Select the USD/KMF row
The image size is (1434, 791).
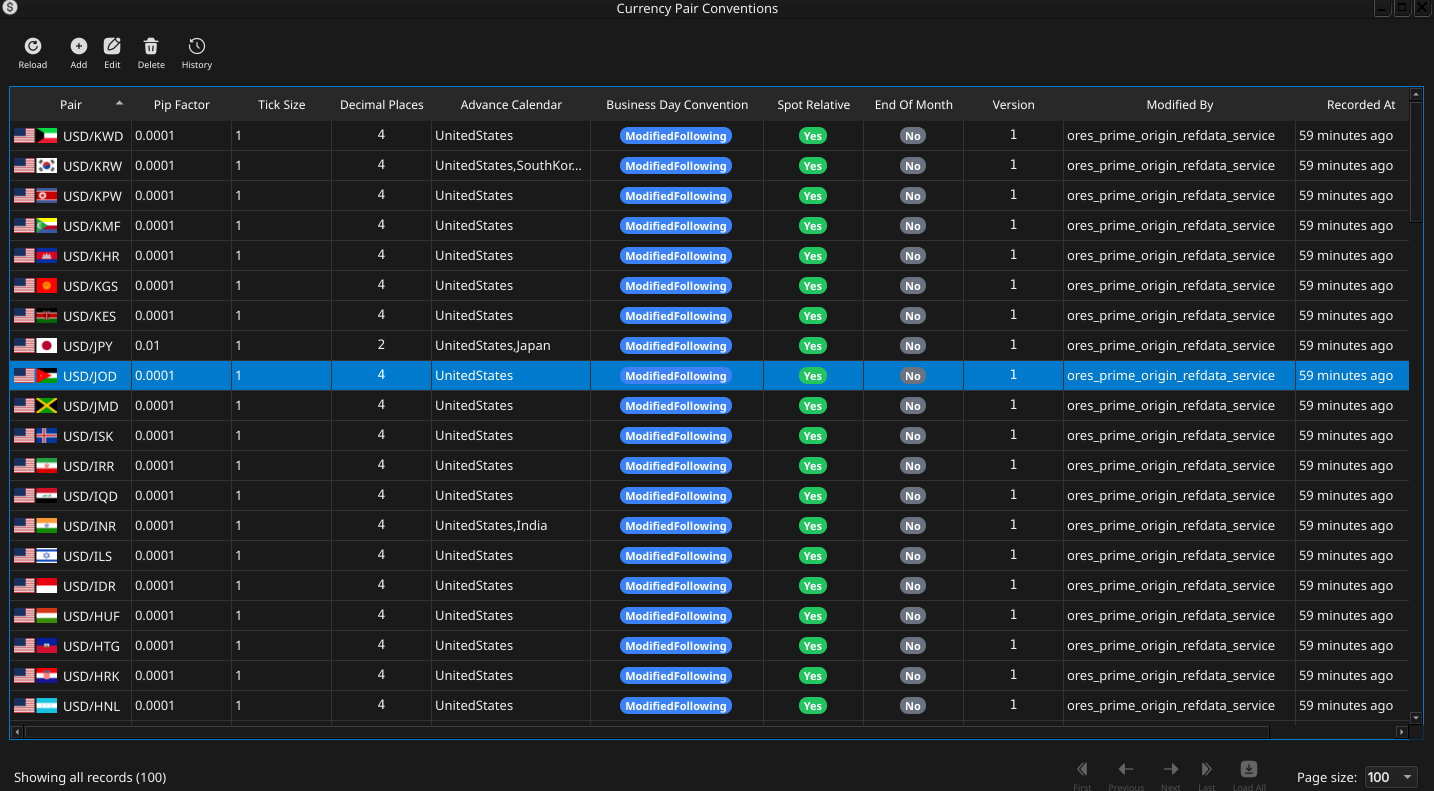coord(710,226)
